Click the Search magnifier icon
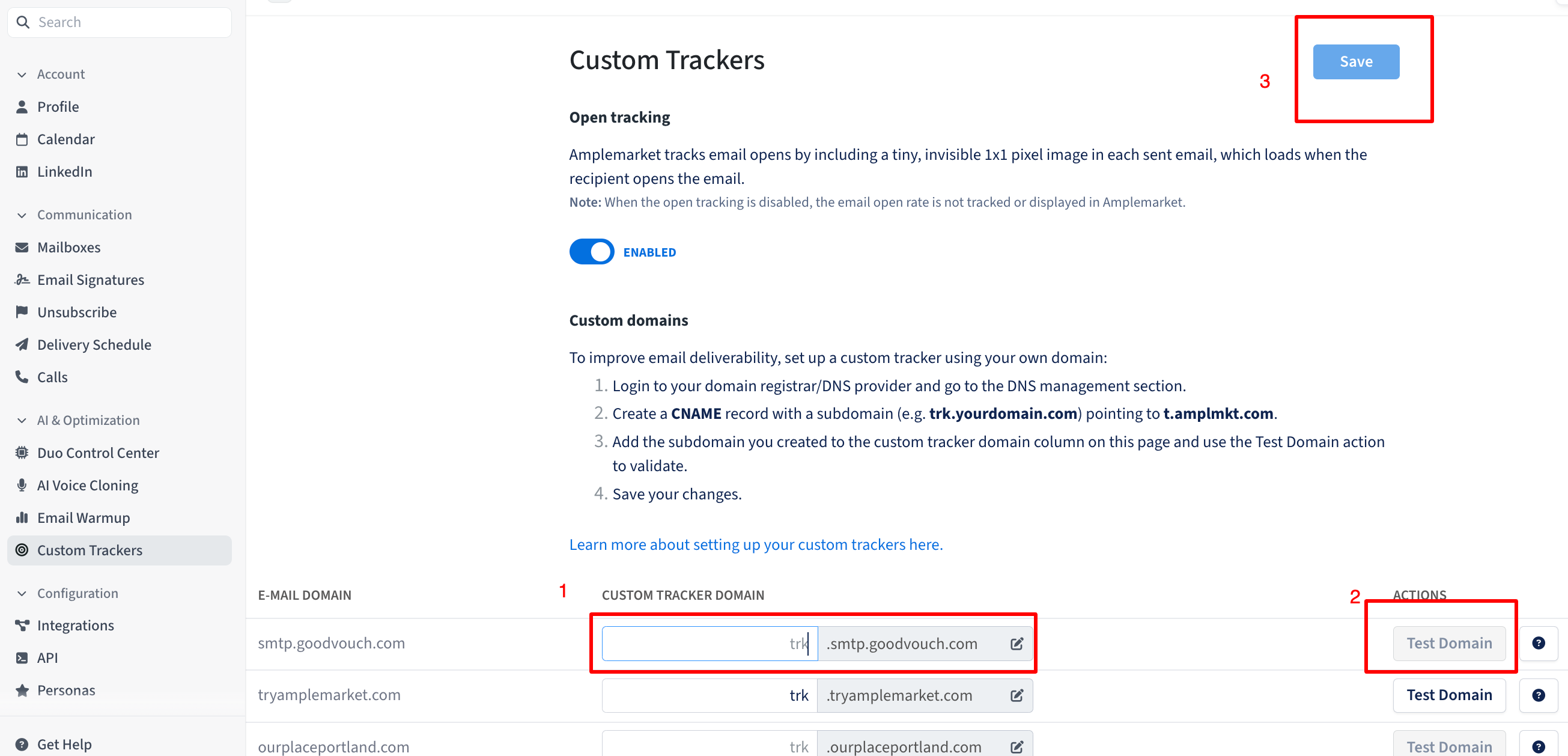Image resolution: width=1568 pixels, height=756 pixels. pyautogui.click(x=23, y=22)
